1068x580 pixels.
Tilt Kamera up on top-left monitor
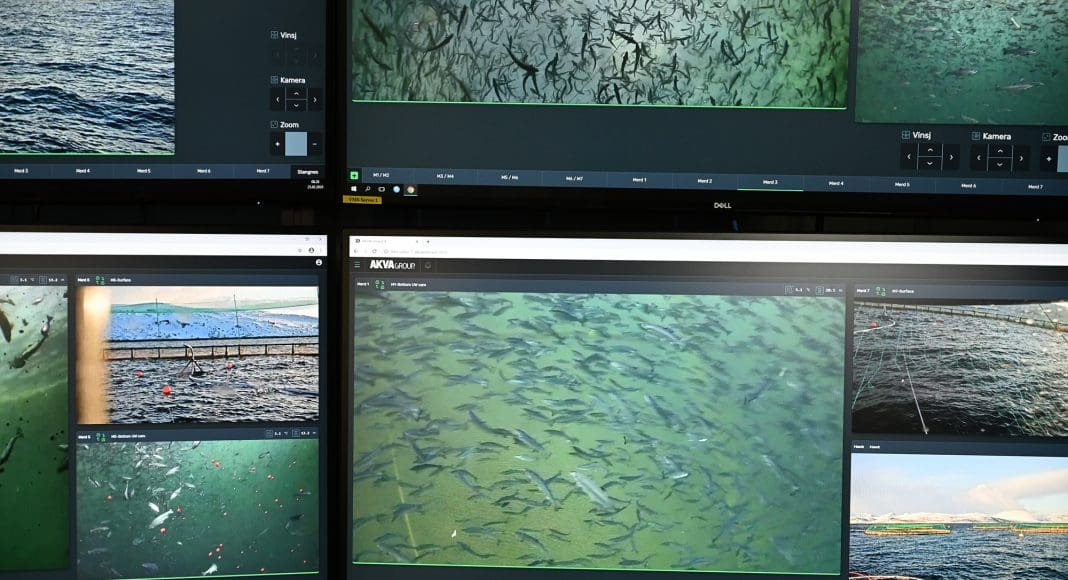[x=296, y=94]
